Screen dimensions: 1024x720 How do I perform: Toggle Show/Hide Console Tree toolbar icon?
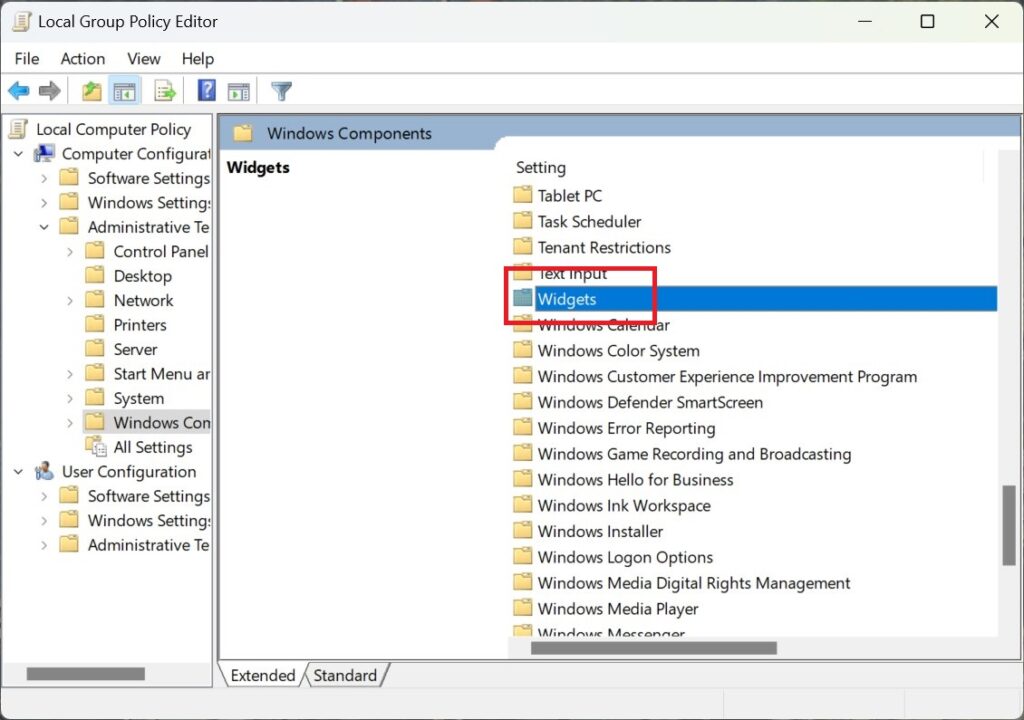point(124,91)
